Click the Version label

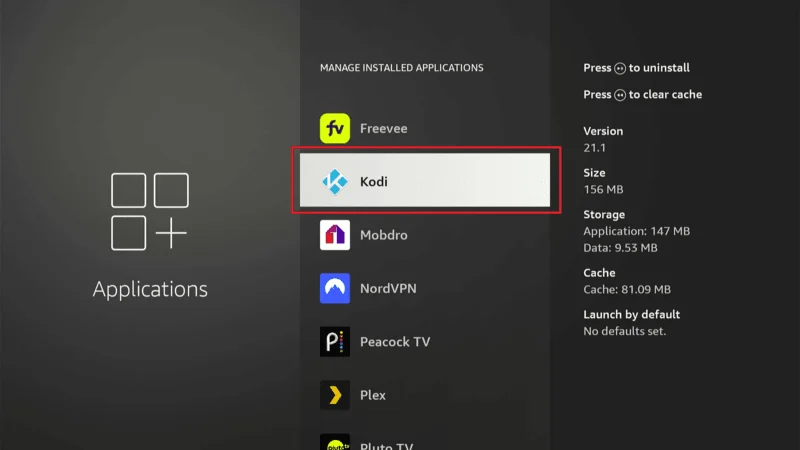point(603,131)
